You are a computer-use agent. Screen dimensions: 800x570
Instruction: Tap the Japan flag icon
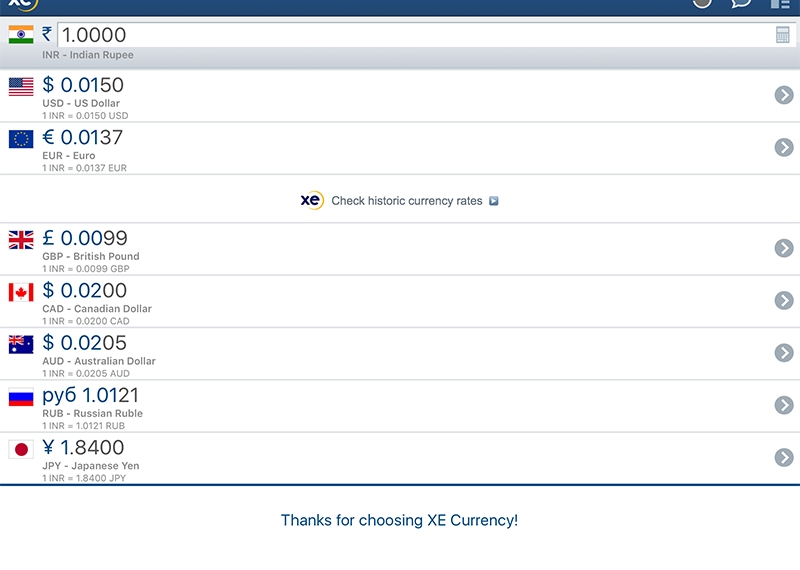tap(21, 449)
